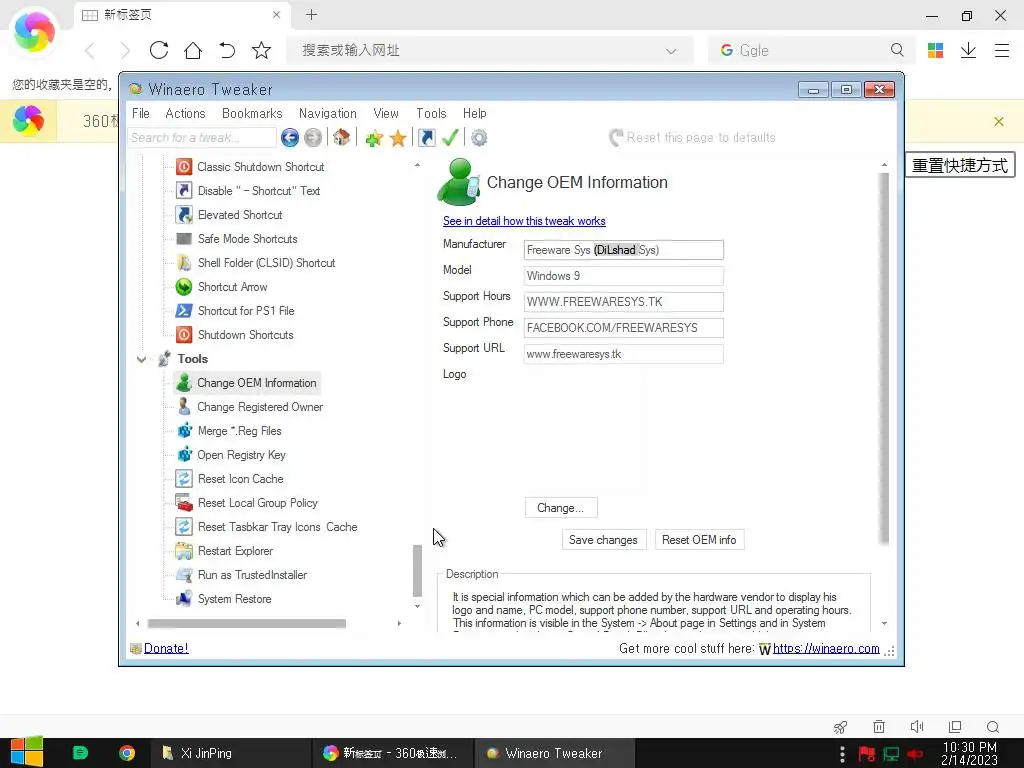1024x768 pixels.
Task: Open the https://winaero.com link
Action: [x=826, y=648]
